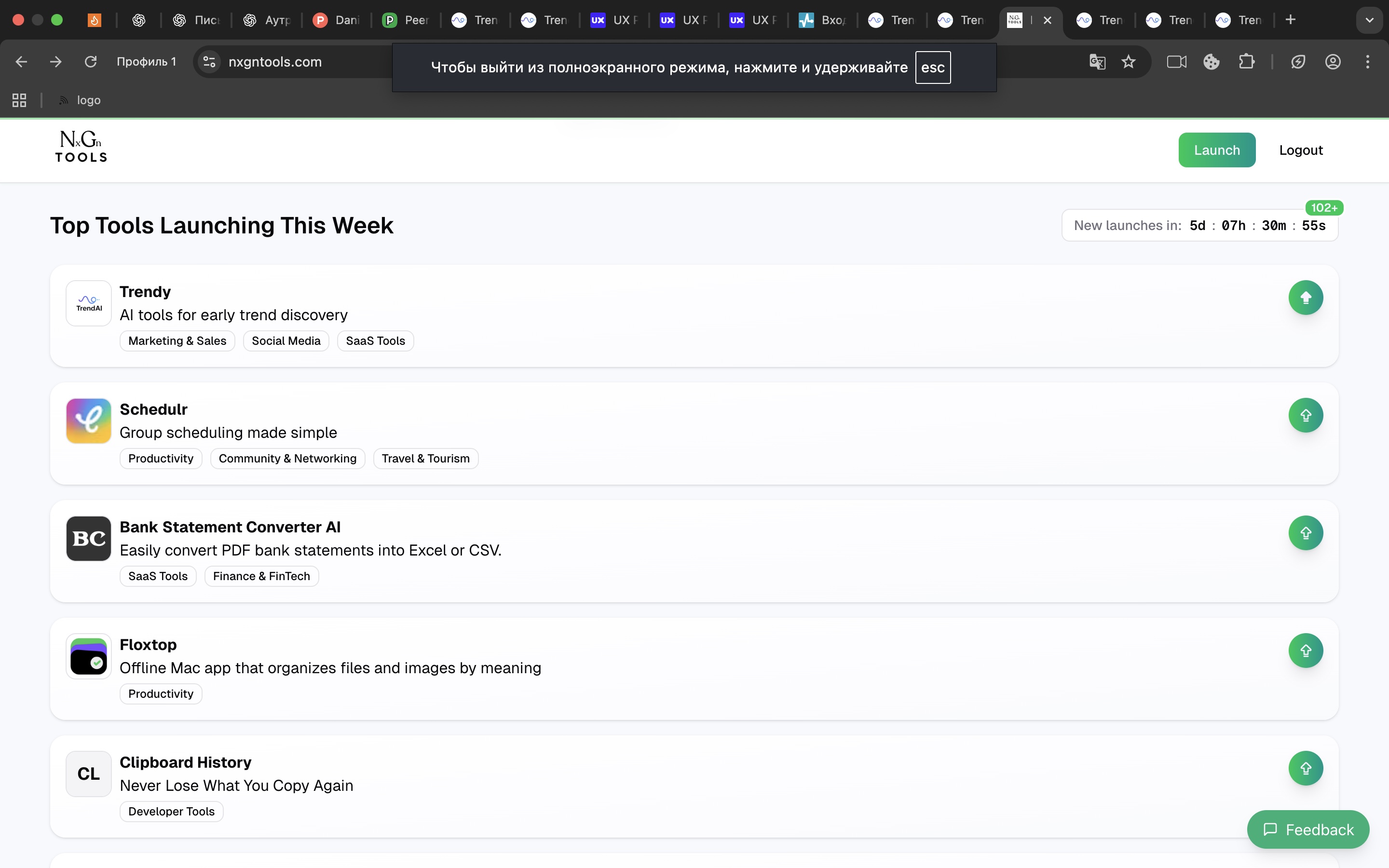Image resolution: width=1389 pixels, height=868 pixels.
Task: Switch to the Peer browser tab
Action: [407, 20]
